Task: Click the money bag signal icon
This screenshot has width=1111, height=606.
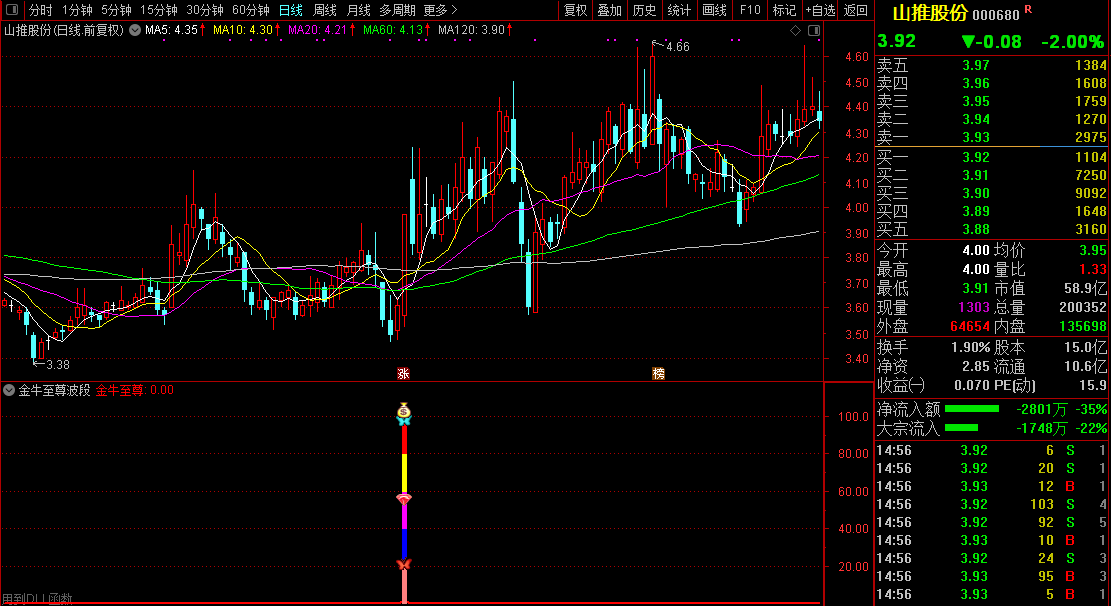Action: coord(404,409)
